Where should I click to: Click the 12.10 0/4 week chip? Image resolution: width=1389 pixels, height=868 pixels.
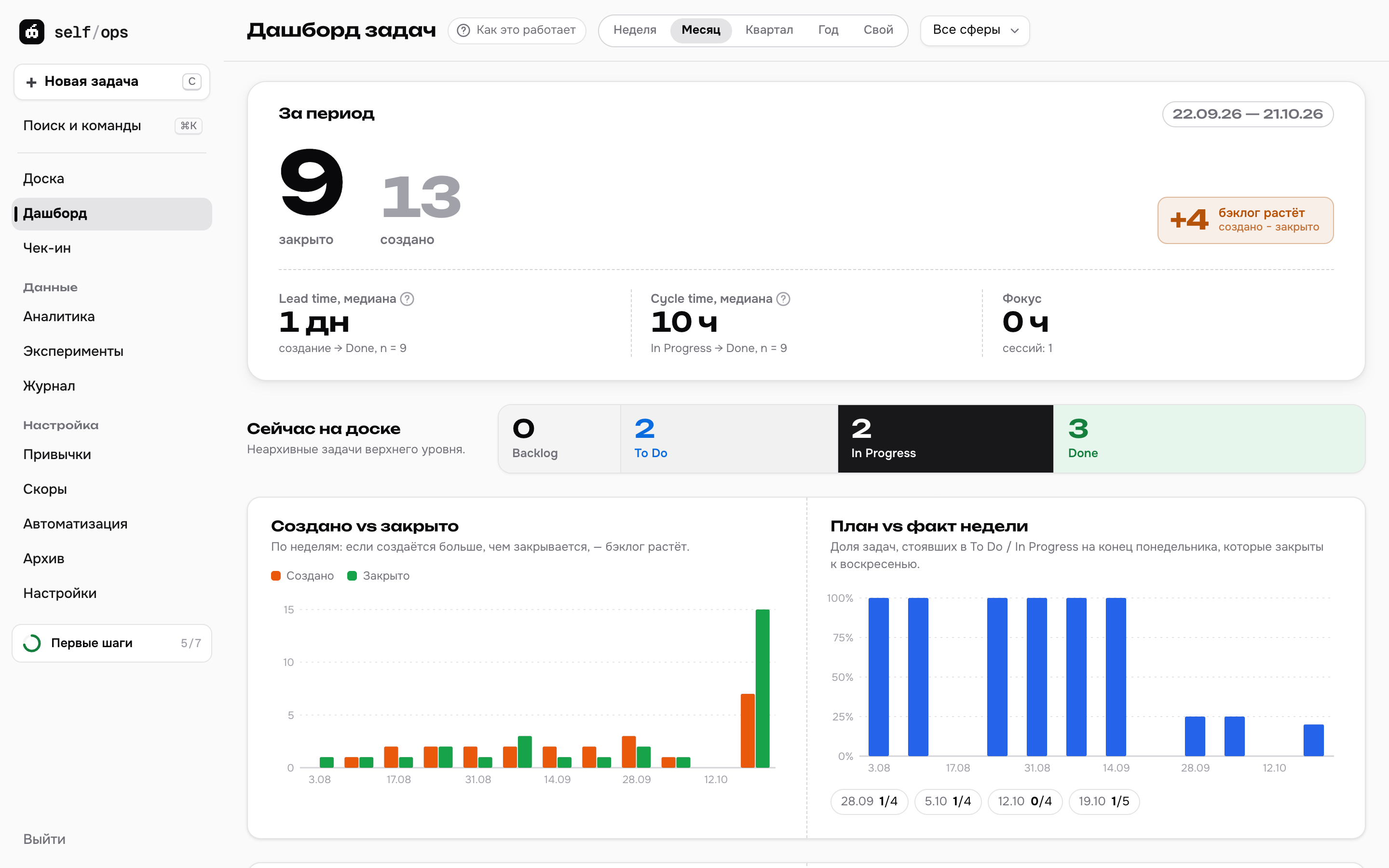pyautogui.click(x=1024, y=801)
